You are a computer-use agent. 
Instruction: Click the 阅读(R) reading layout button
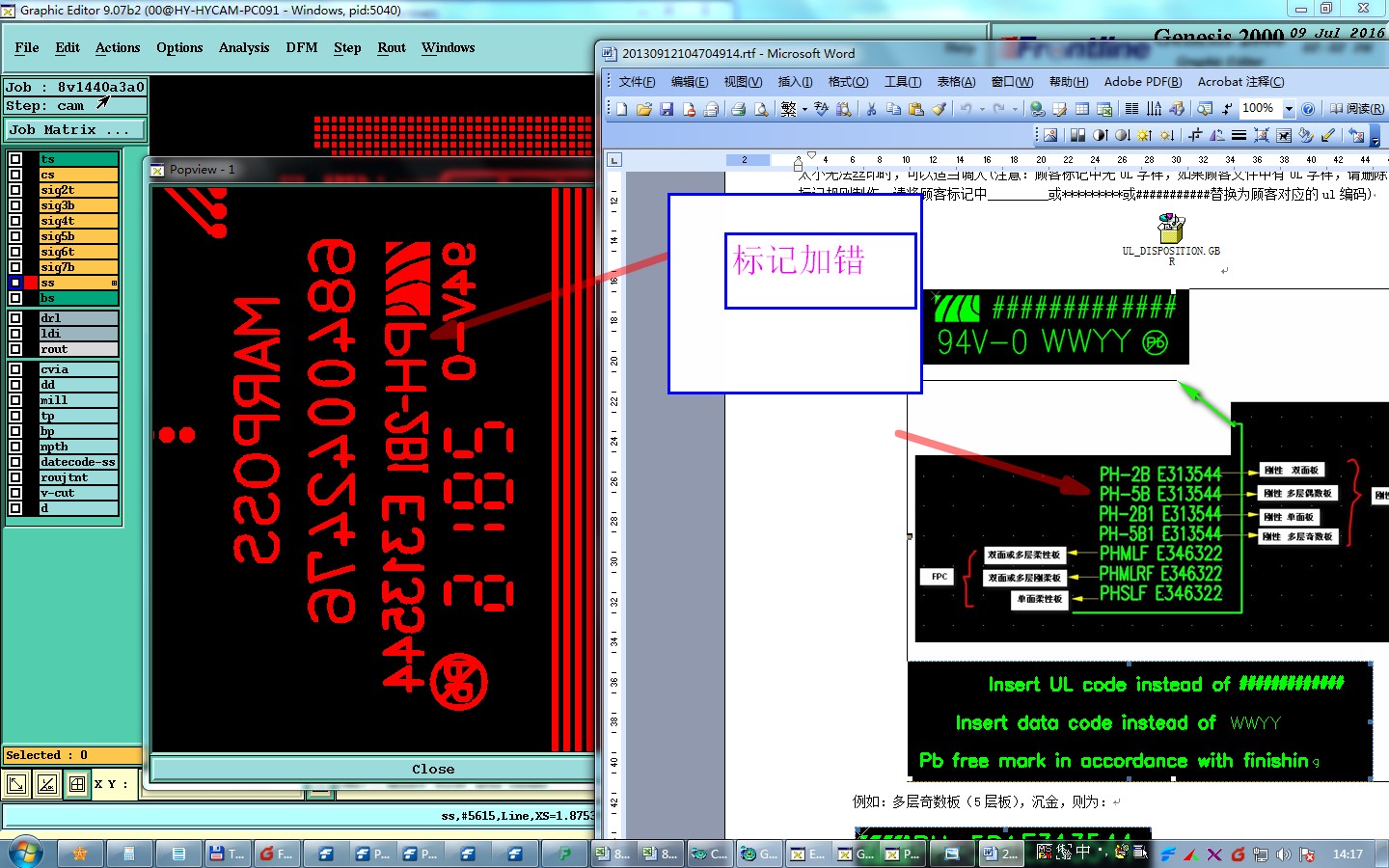[1356, 109]
